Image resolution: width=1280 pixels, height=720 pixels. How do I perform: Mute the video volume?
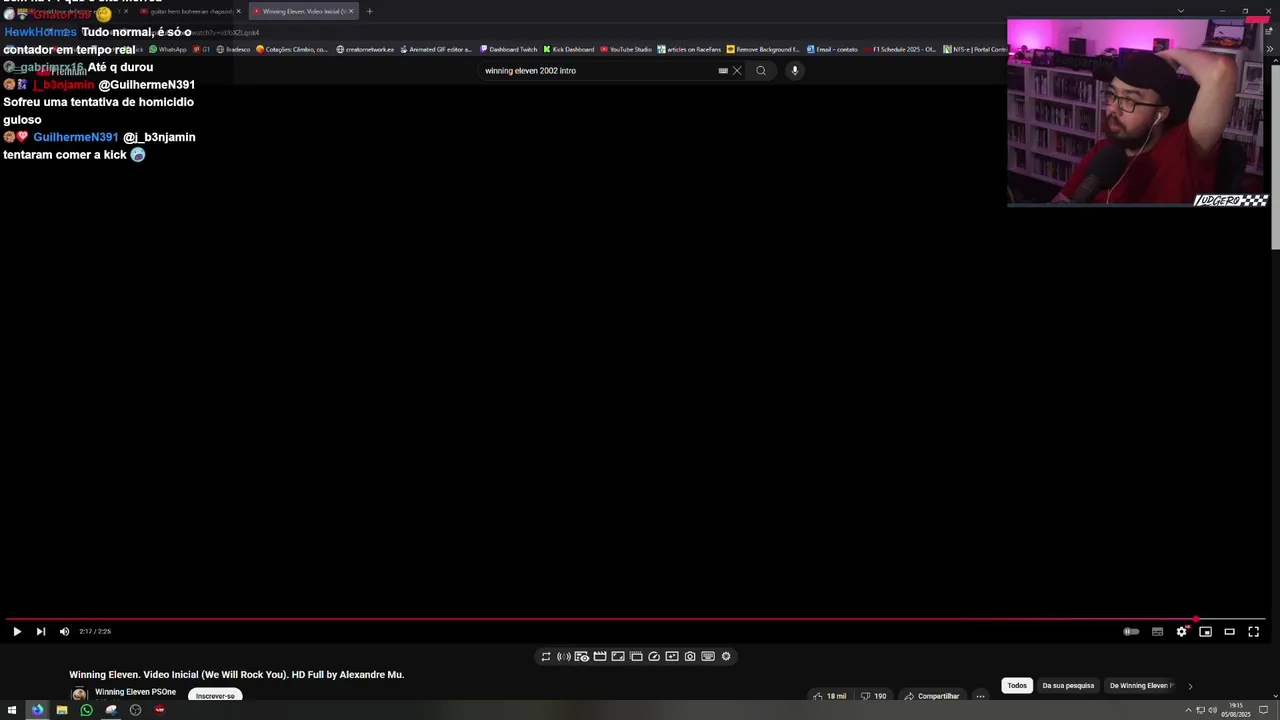pyautogui.click(x=64, y=631)
